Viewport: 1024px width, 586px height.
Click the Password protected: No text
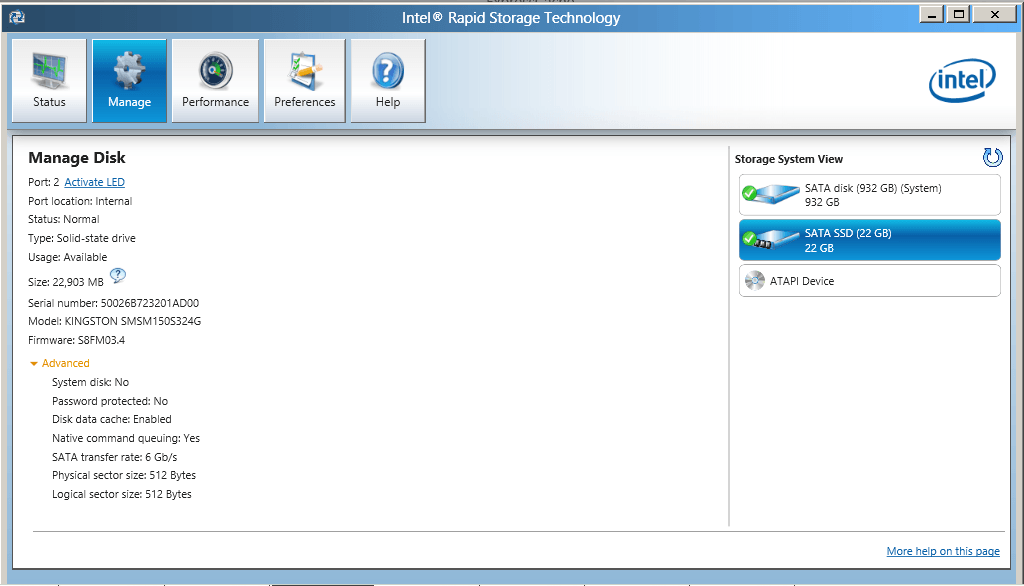coord(110,401)
